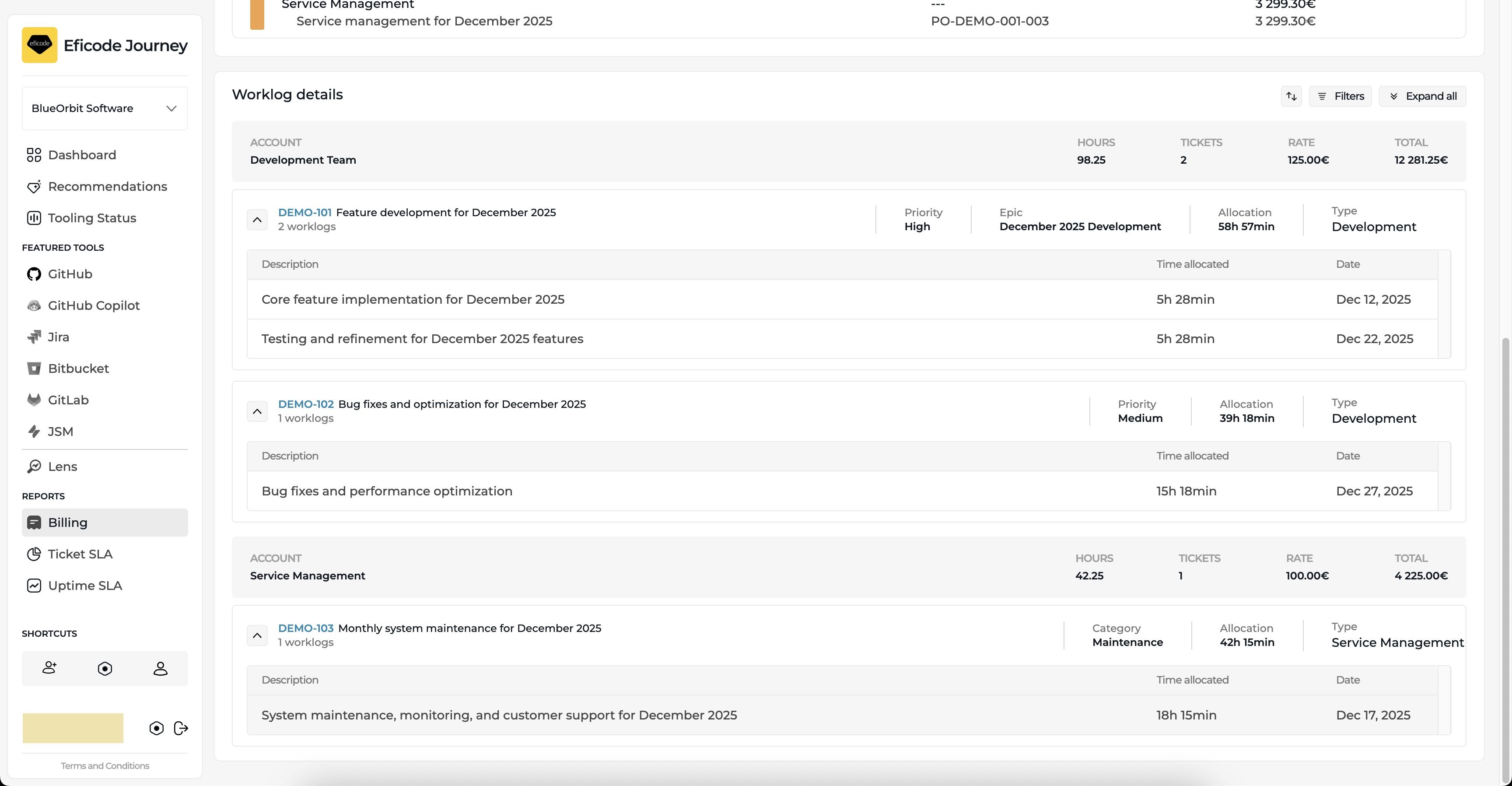The width and height of the screenshot is (1512, 786).
Task: Collapse the DEMO-102 ticket section
Action: point(257,411)
